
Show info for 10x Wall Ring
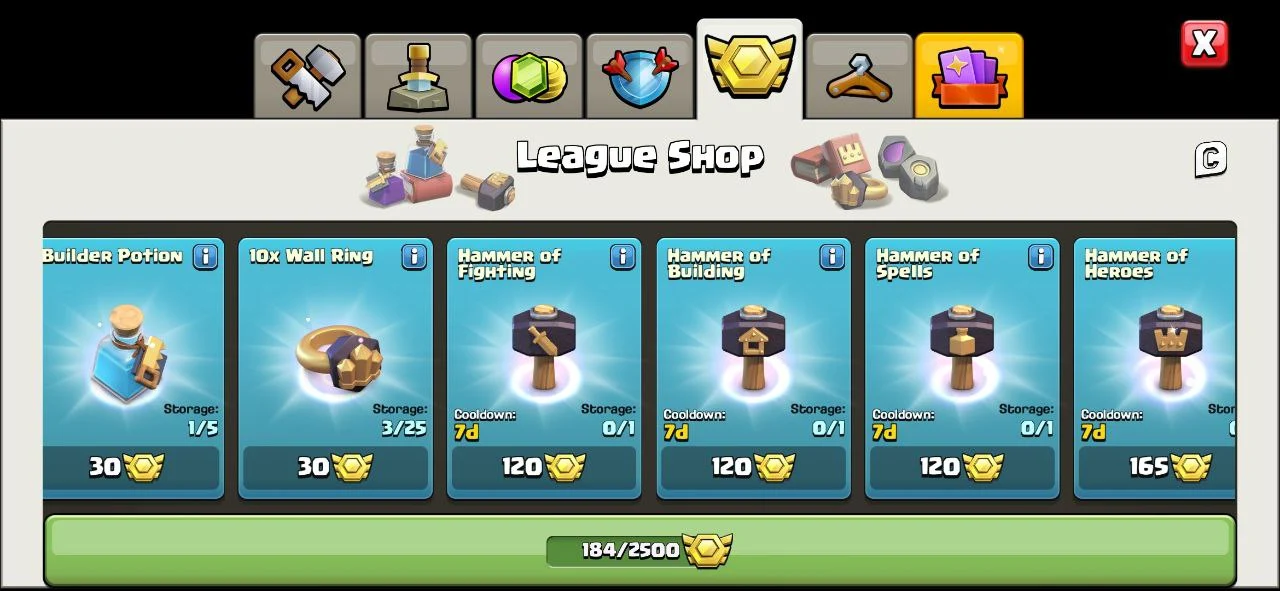[414, 256]
